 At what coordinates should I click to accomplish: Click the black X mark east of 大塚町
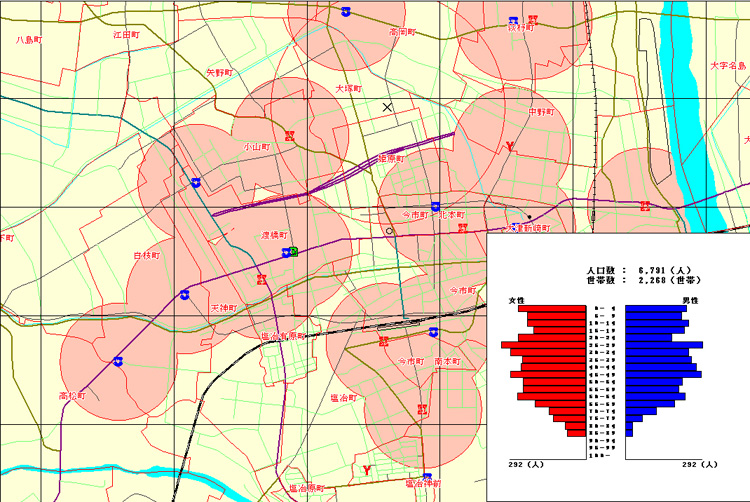(x=387, y=107)
